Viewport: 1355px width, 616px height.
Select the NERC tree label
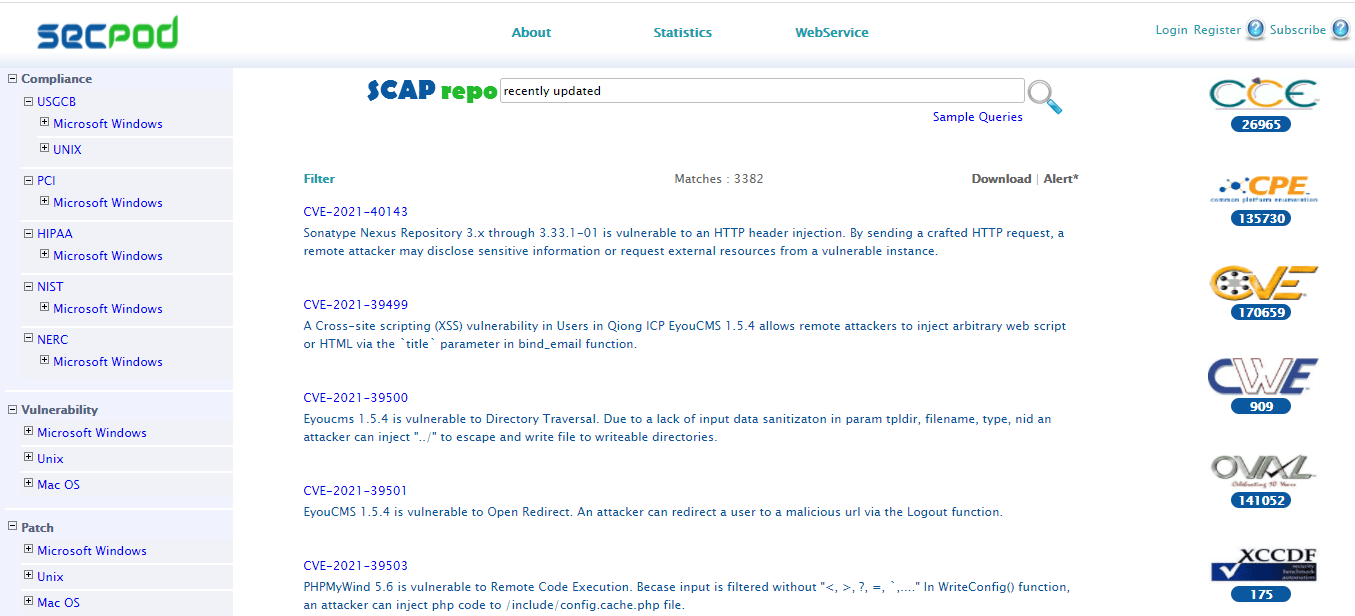point(52,340)
